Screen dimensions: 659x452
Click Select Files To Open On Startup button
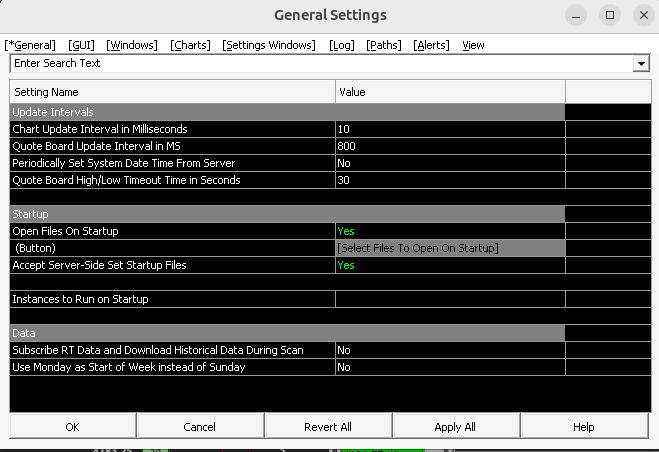451,248
